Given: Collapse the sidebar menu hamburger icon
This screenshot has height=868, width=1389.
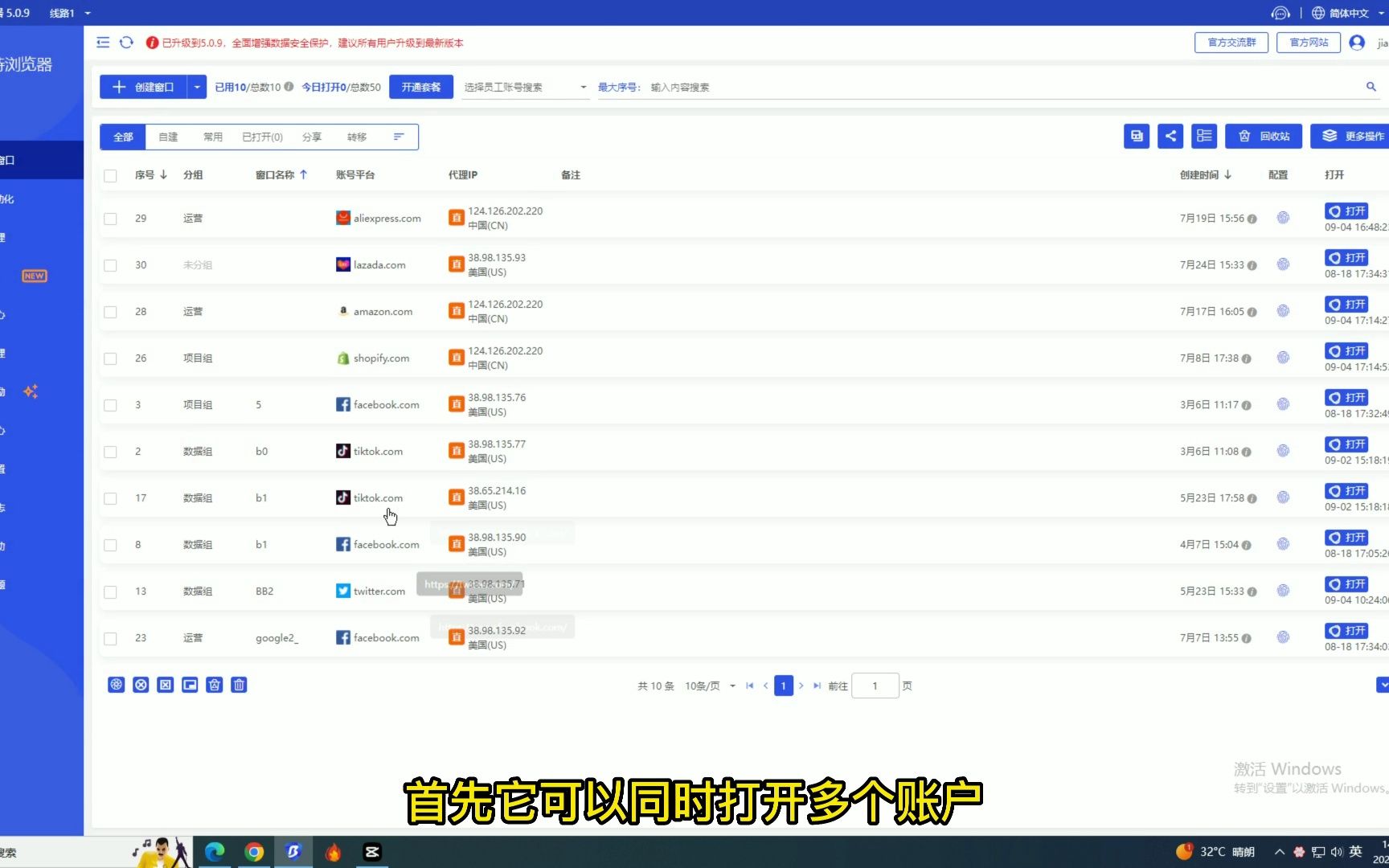Looking at the screenshot, I should (103, 43).
